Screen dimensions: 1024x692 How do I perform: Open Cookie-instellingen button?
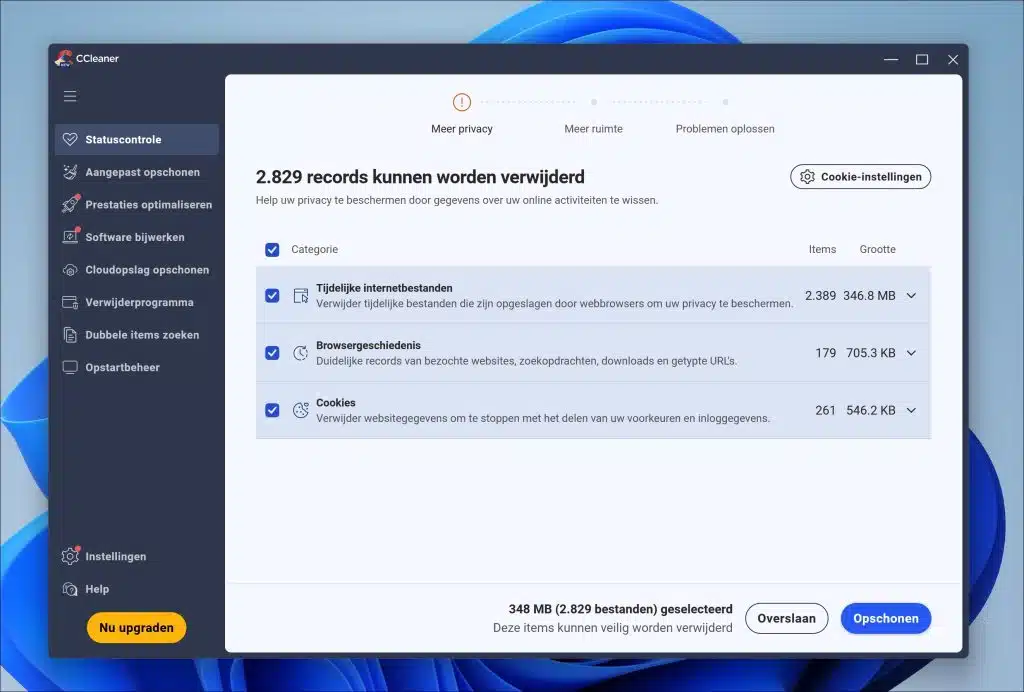point(861,177)
